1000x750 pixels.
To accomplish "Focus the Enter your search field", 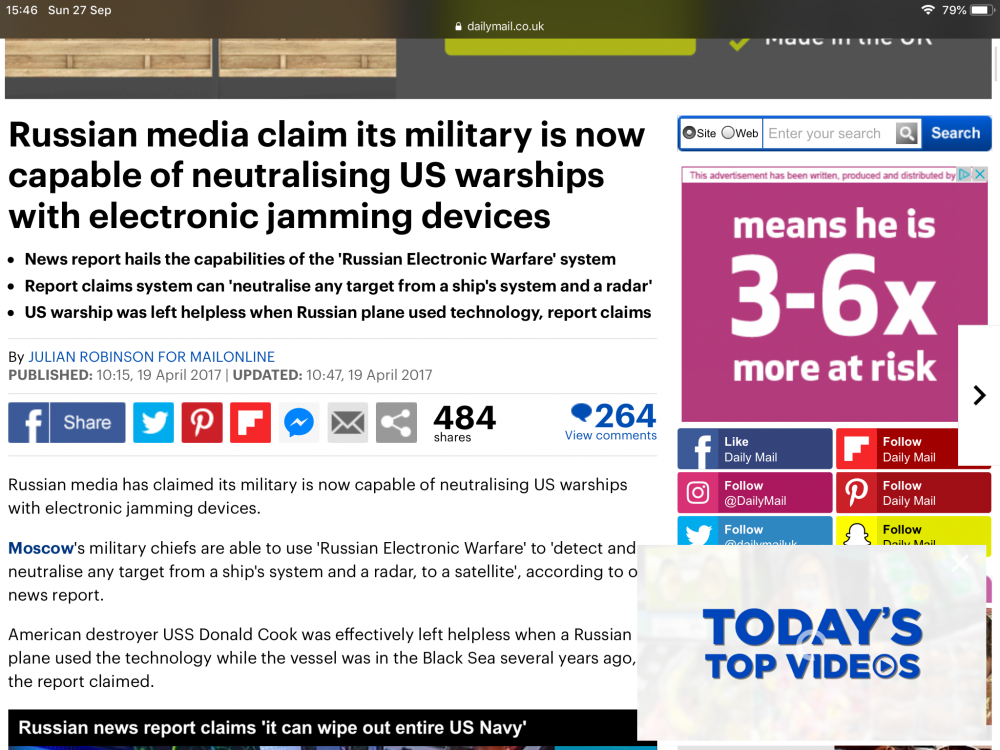I will [829, 133].
